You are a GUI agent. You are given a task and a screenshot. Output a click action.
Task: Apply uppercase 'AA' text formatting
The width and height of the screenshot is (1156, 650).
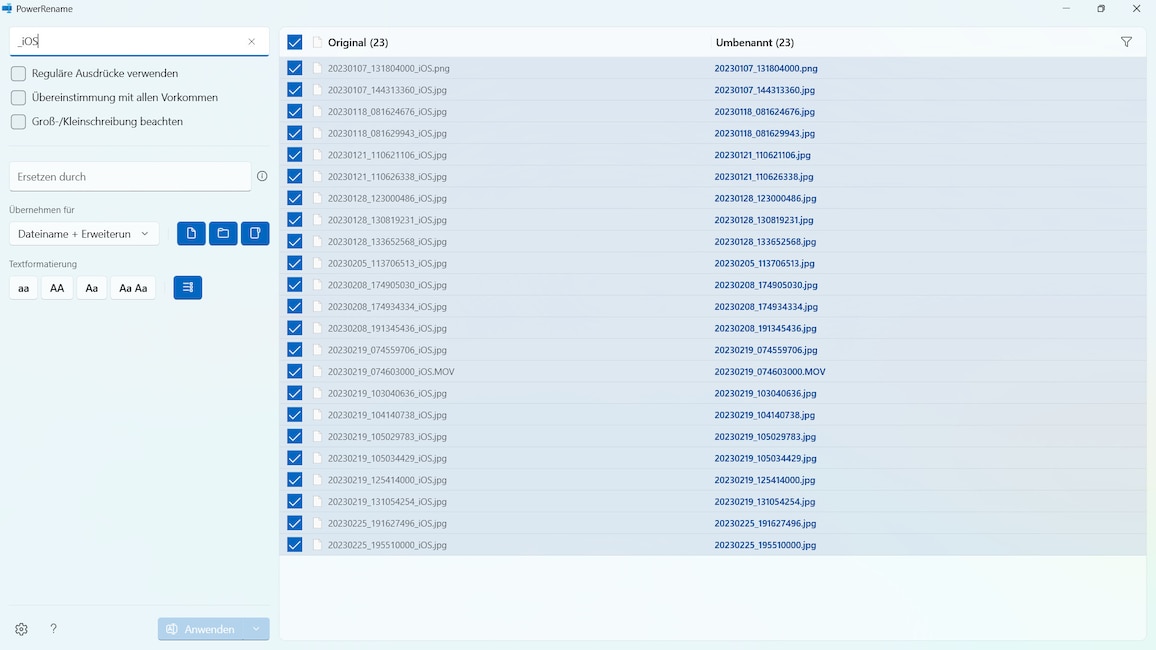[x=57, y=288]
